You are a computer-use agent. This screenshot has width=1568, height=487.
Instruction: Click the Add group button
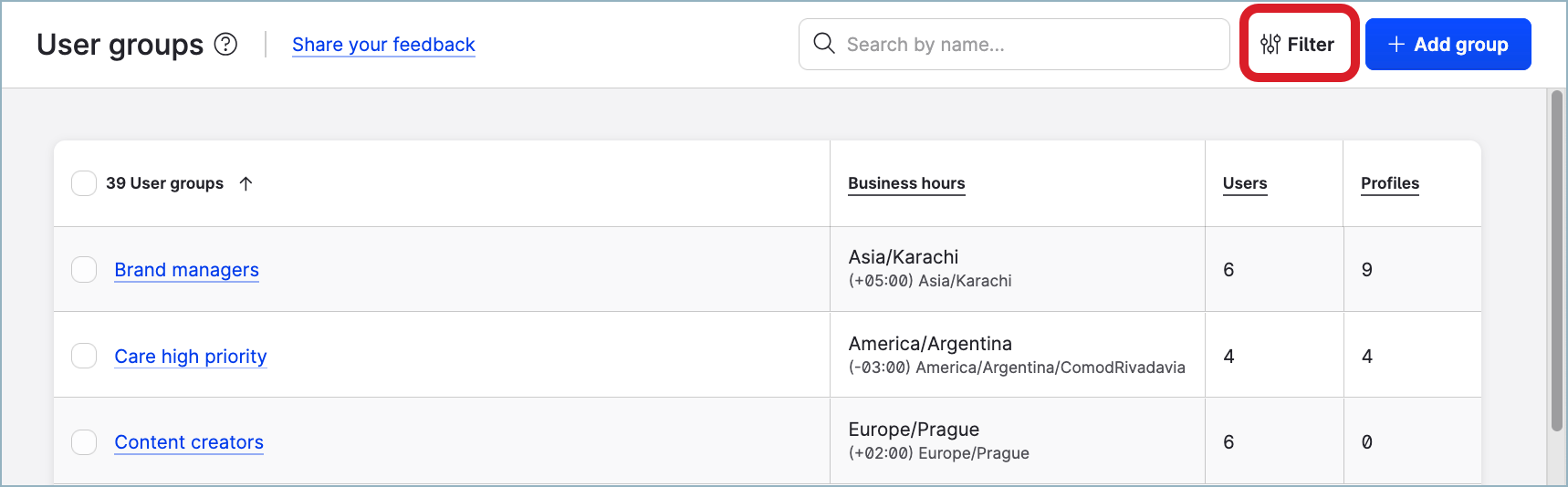pos(1448,44)
